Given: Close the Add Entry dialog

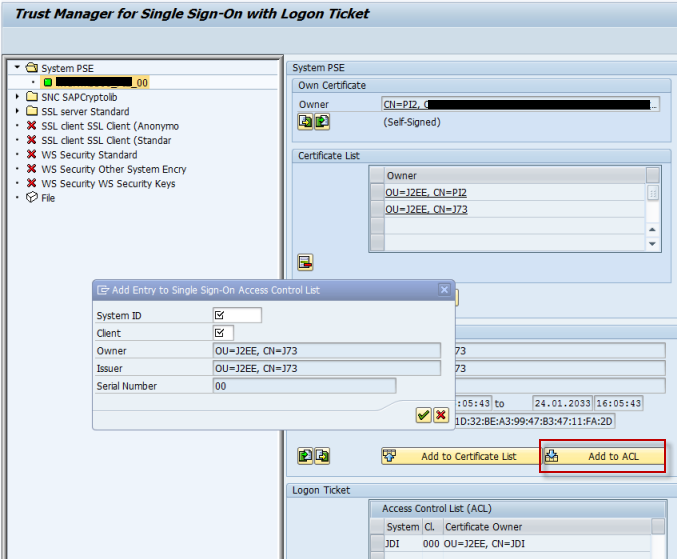Looking at the screenshot, I should pyautogui.click(x=444, y=289).
